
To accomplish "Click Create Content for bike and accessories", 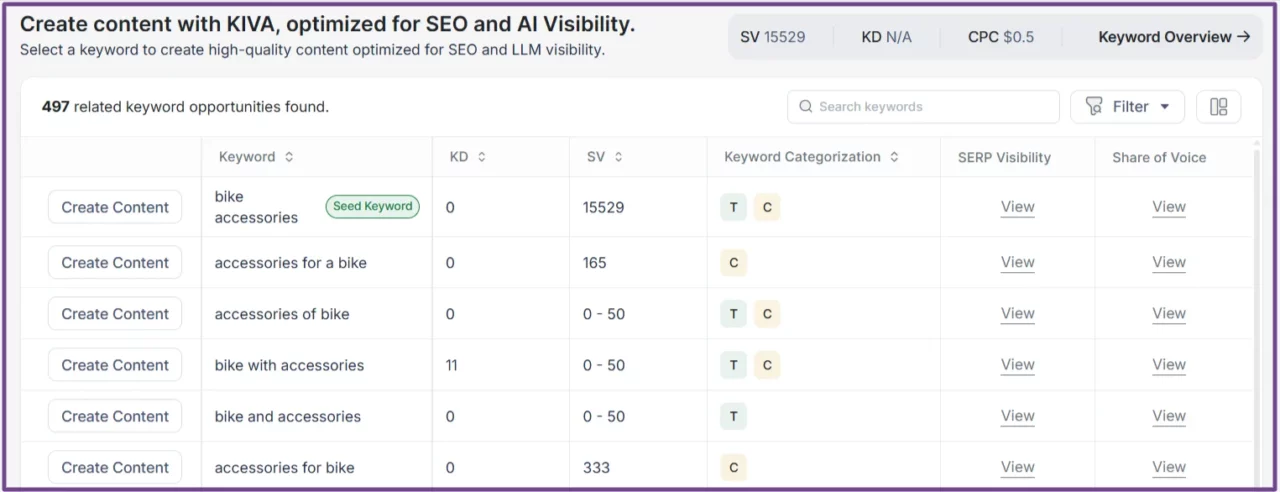I will click(x=115, y=417).
